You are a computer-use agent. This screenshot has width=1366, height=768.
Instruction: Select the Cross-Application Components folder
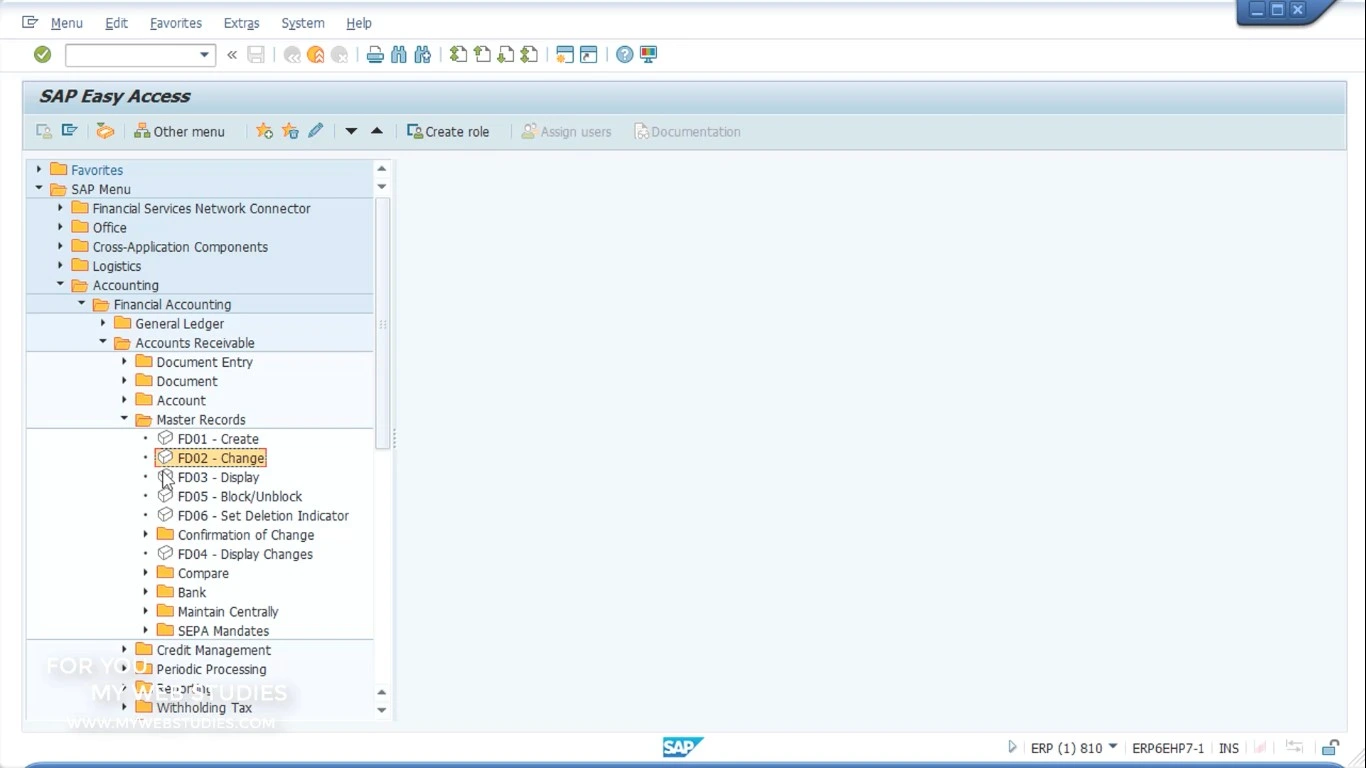pos(180,247)
